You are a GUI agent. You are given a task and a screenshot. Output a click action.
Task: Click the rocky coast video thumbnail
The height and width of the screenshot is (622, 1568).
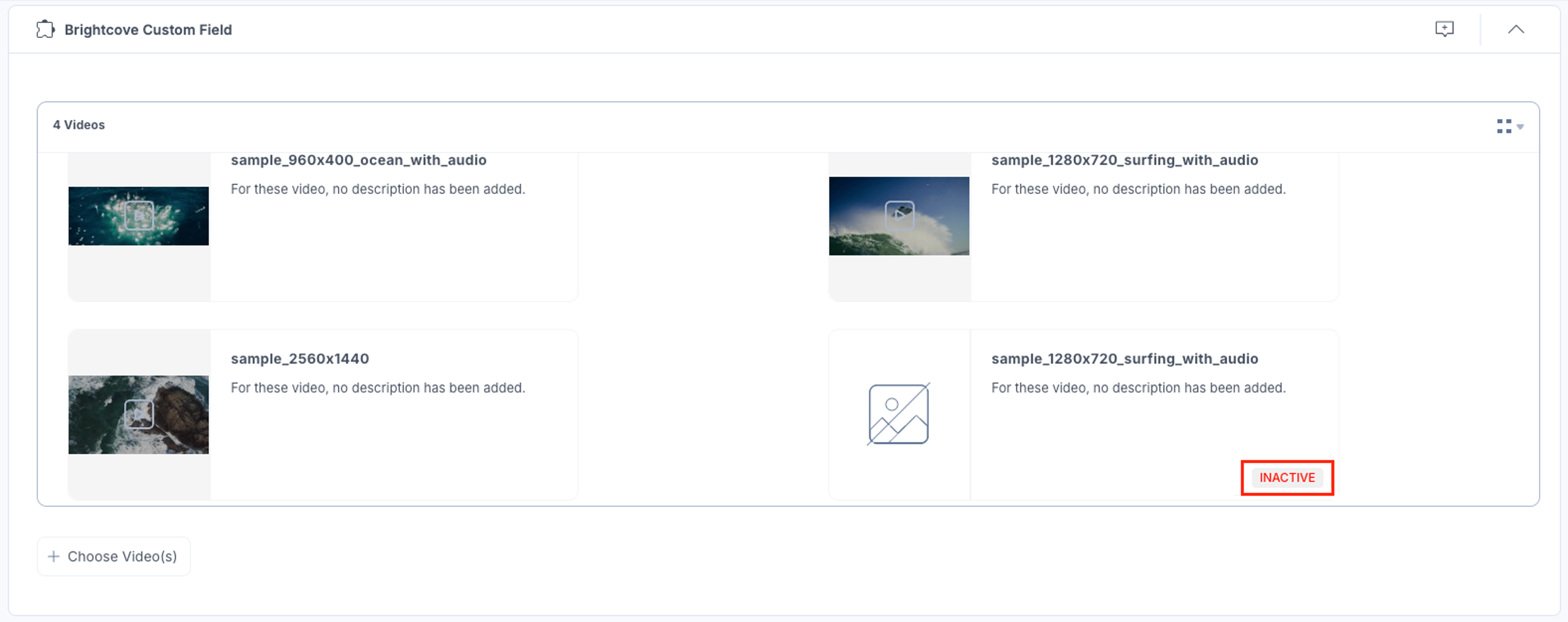(139, 415)
